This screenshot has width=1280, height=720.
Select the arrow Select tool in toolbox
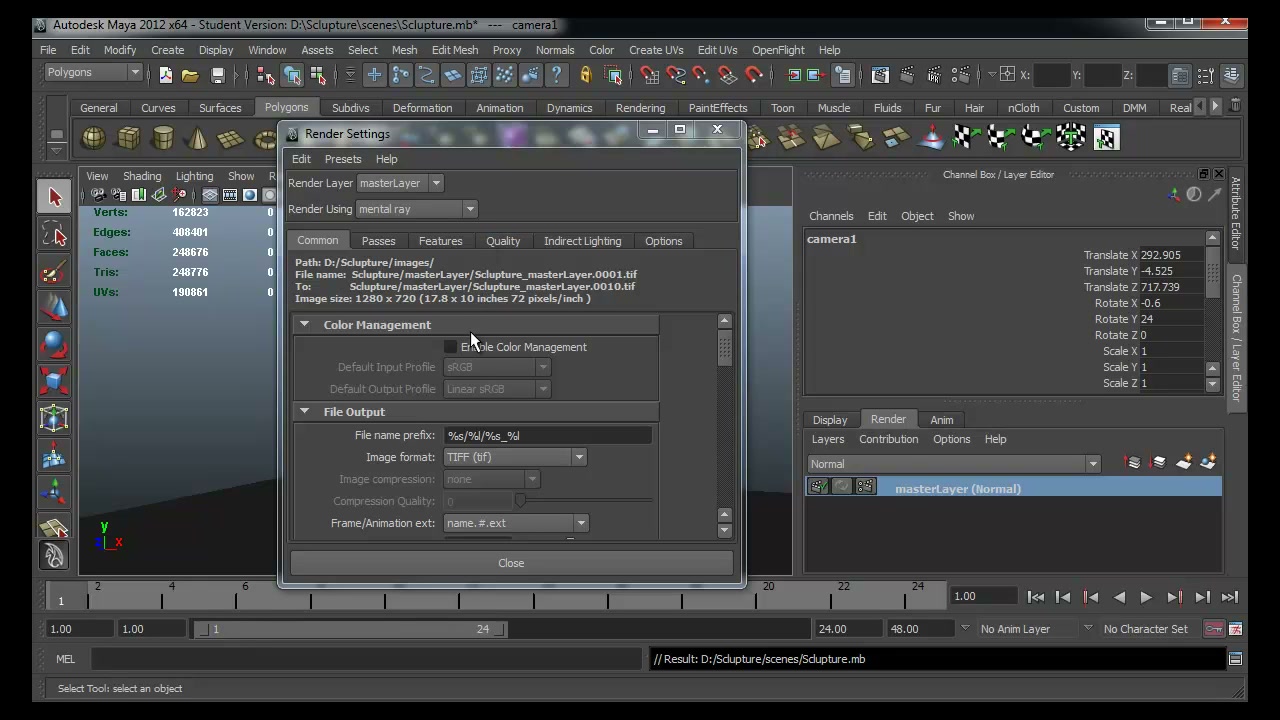[54, 197]
